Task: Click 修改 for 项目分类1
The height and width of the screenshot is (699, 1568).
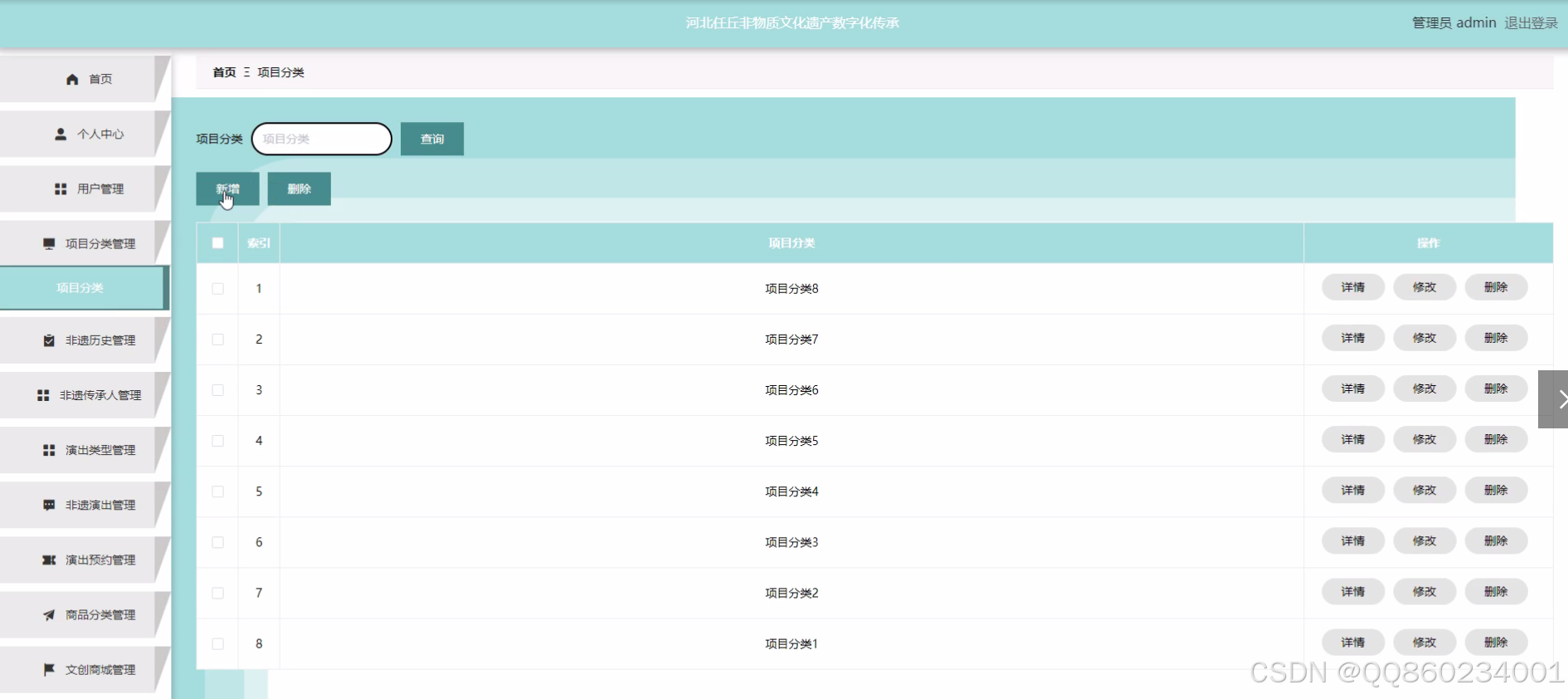Action: (x=1424, y=642)
